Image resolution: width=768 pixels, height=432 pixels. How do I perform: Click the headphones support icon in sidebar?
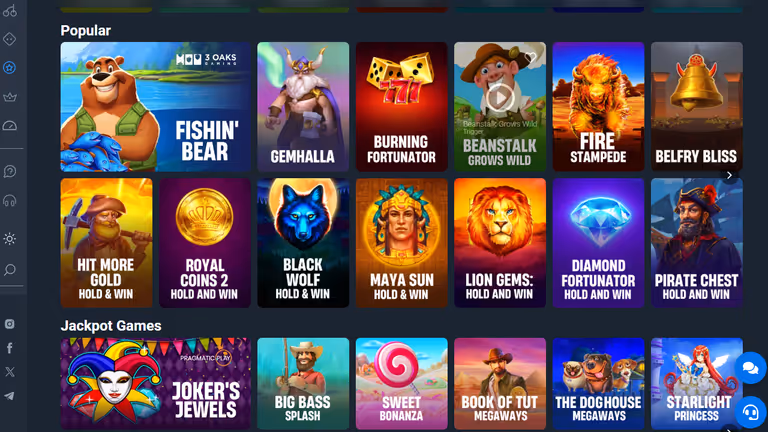tap(10, 201)
